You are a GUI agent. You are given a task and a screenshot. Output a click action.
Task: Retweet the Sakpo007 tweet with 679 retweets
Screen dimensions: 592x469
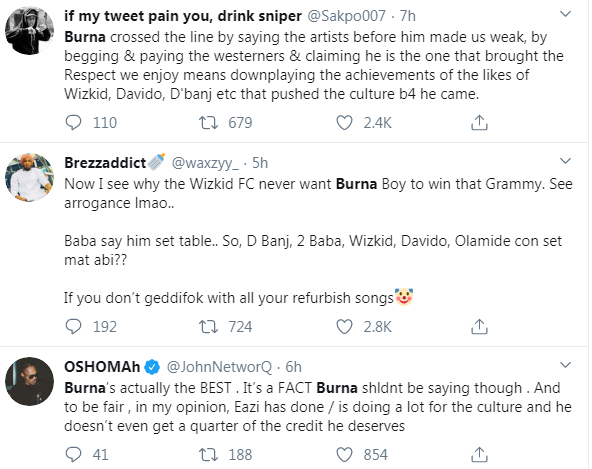pos(208,123)
